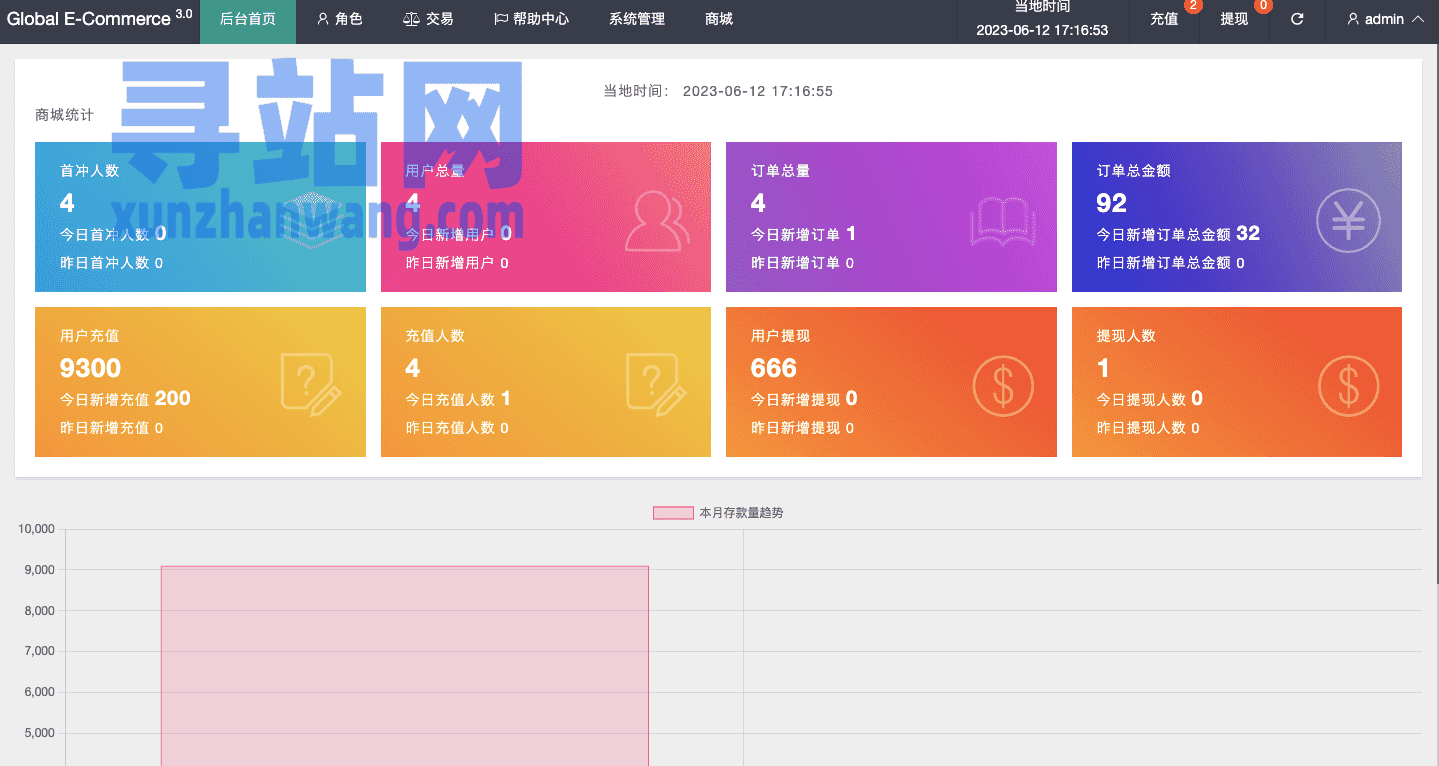Viewport: 1439px width, 766px height.
Task: Click the dollar icon on user withdrawal card
Action: coord(1002,386)
